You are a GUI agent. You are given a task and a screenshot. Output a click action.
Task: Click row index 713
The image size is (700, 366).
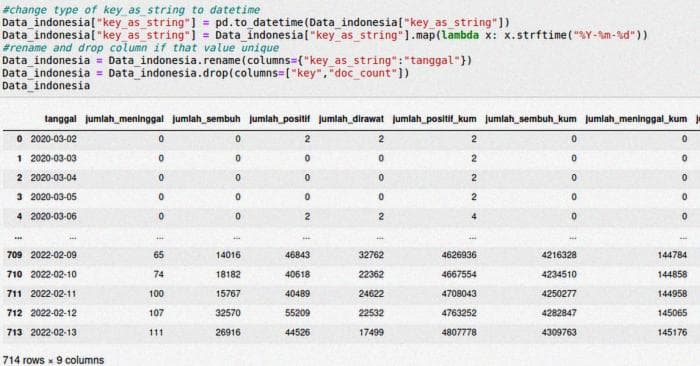click(14, 333)
